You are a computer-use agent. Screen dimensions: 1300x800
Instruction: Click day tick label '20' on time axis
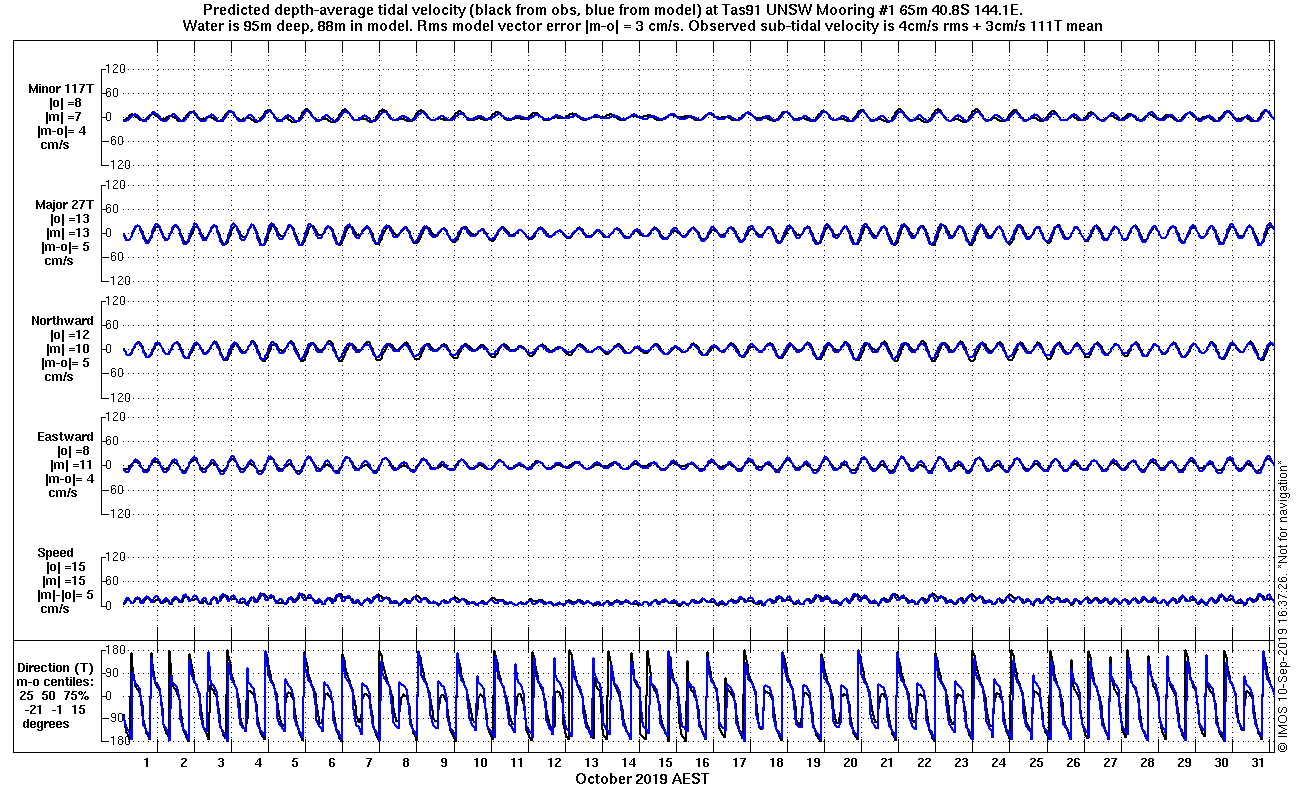(x=850, y=762)
